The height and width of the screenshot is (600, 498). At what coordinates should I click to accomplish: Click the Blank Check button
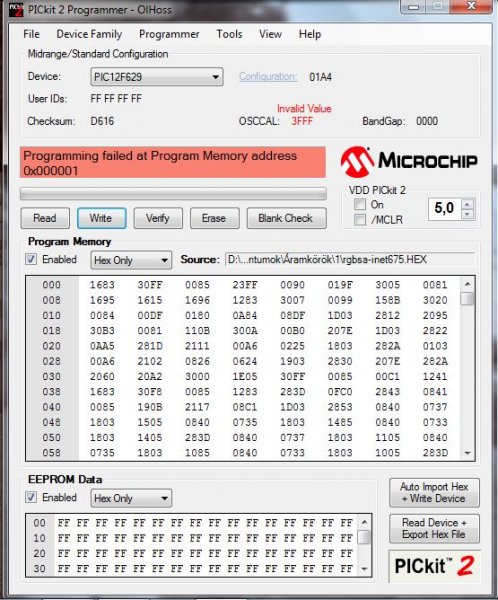pos(286,218)
